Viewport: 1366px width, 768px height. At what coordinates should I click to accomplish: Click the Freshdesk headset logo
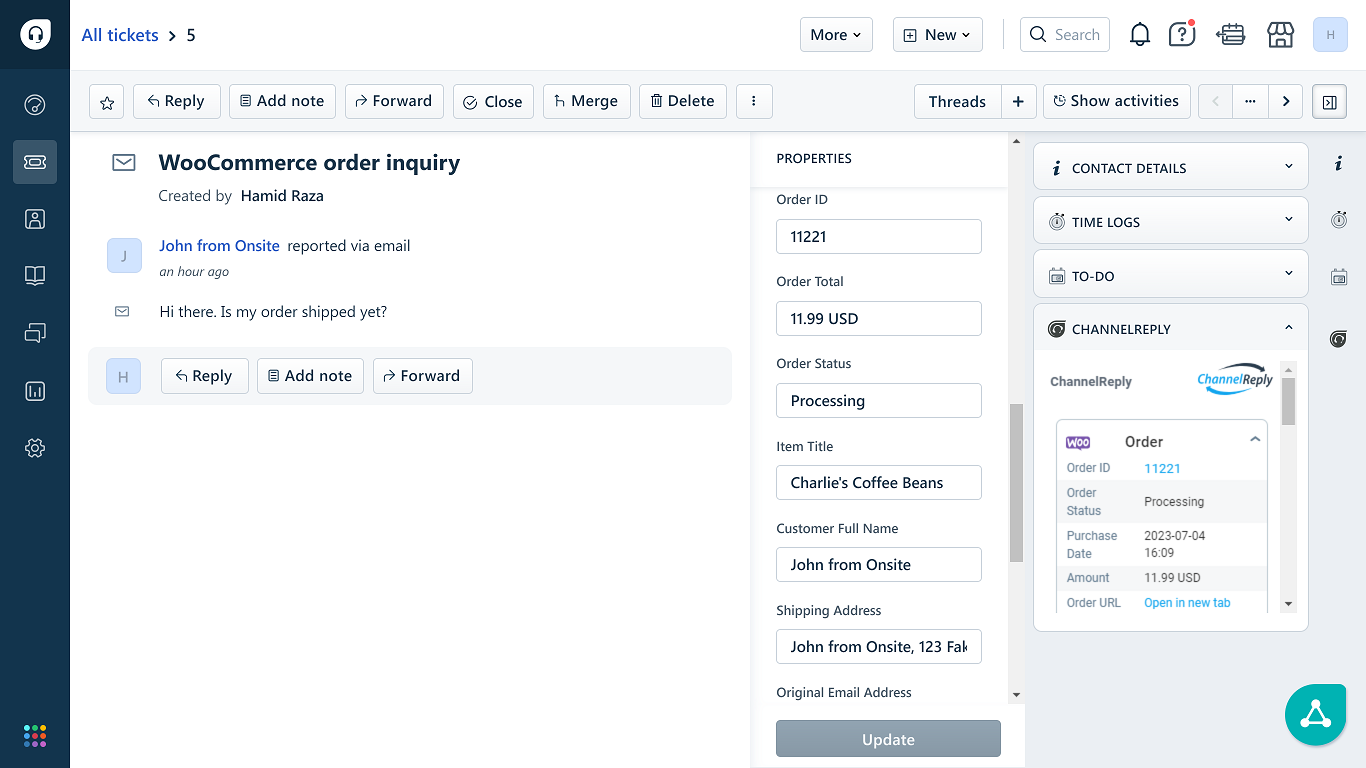coord(35,35)
